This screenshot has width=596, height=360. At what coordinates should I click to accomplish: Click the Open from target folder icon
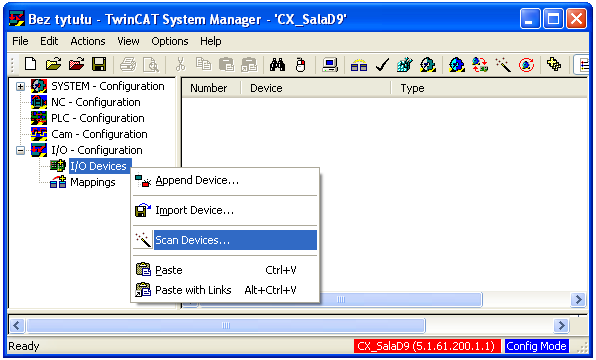pos(76,64)
